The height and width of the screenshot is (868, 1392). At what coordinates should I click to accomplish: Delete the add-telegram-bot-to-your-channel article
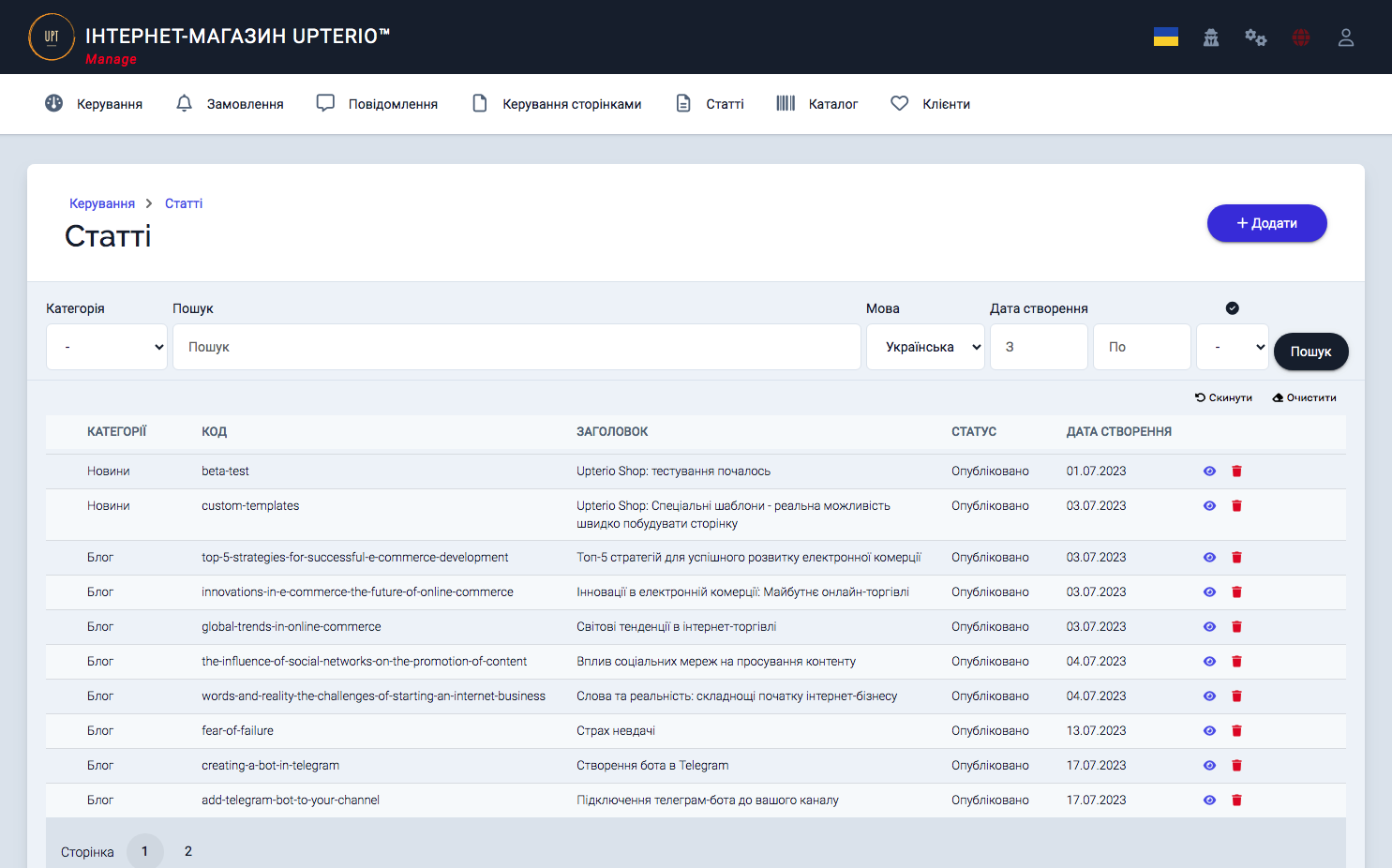tap(1236, 801)
